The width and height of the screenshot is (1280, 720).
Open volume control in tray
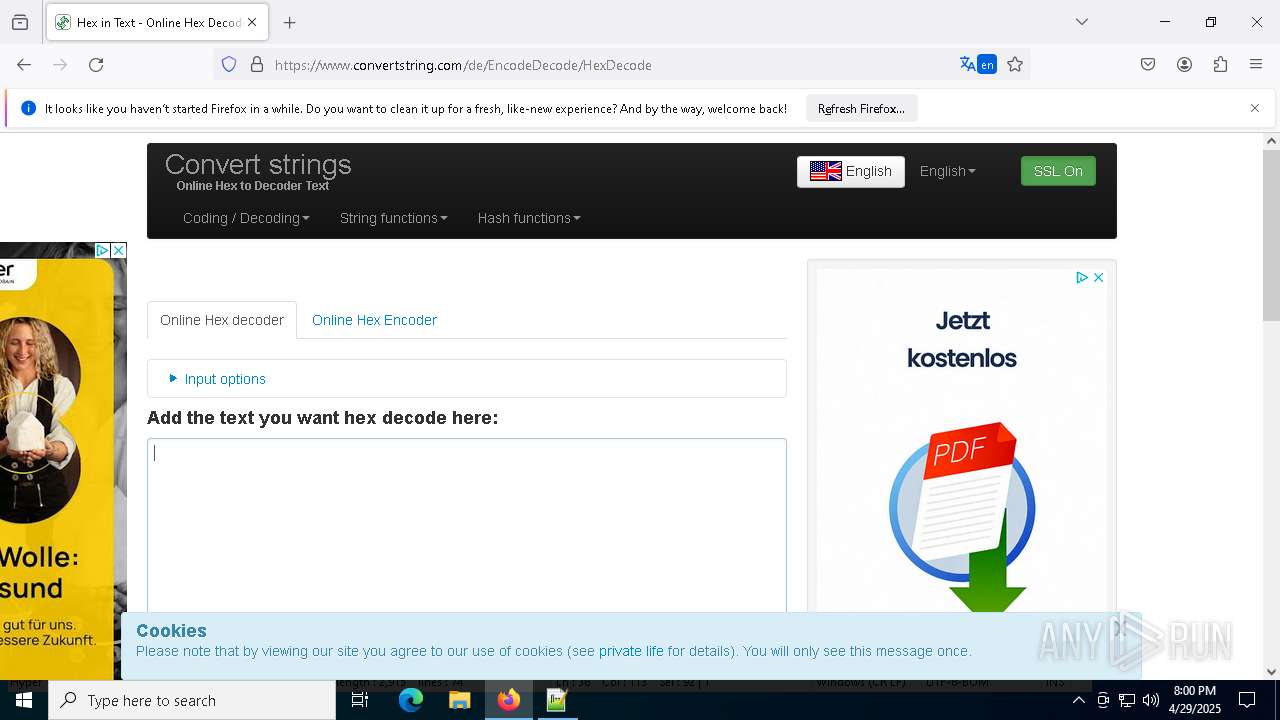coord(1151,700)
